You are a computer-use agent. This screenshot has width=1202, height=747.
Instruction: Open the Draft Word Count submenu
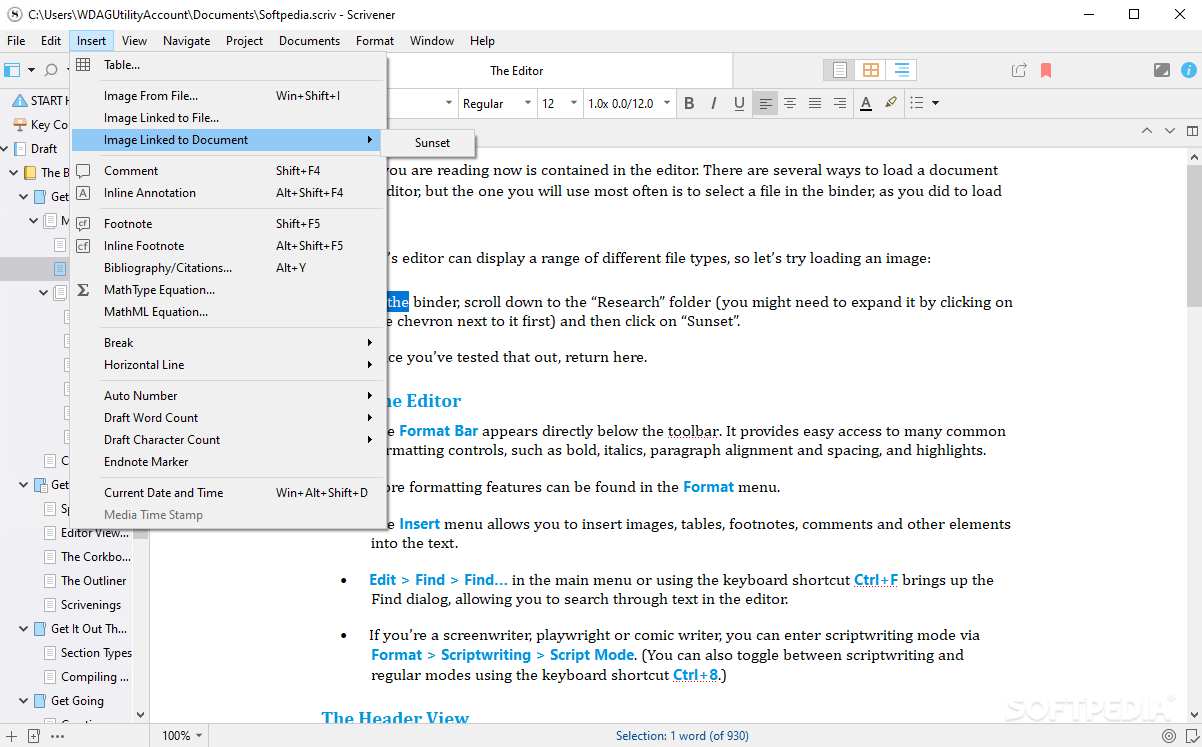tap(229, 418)
